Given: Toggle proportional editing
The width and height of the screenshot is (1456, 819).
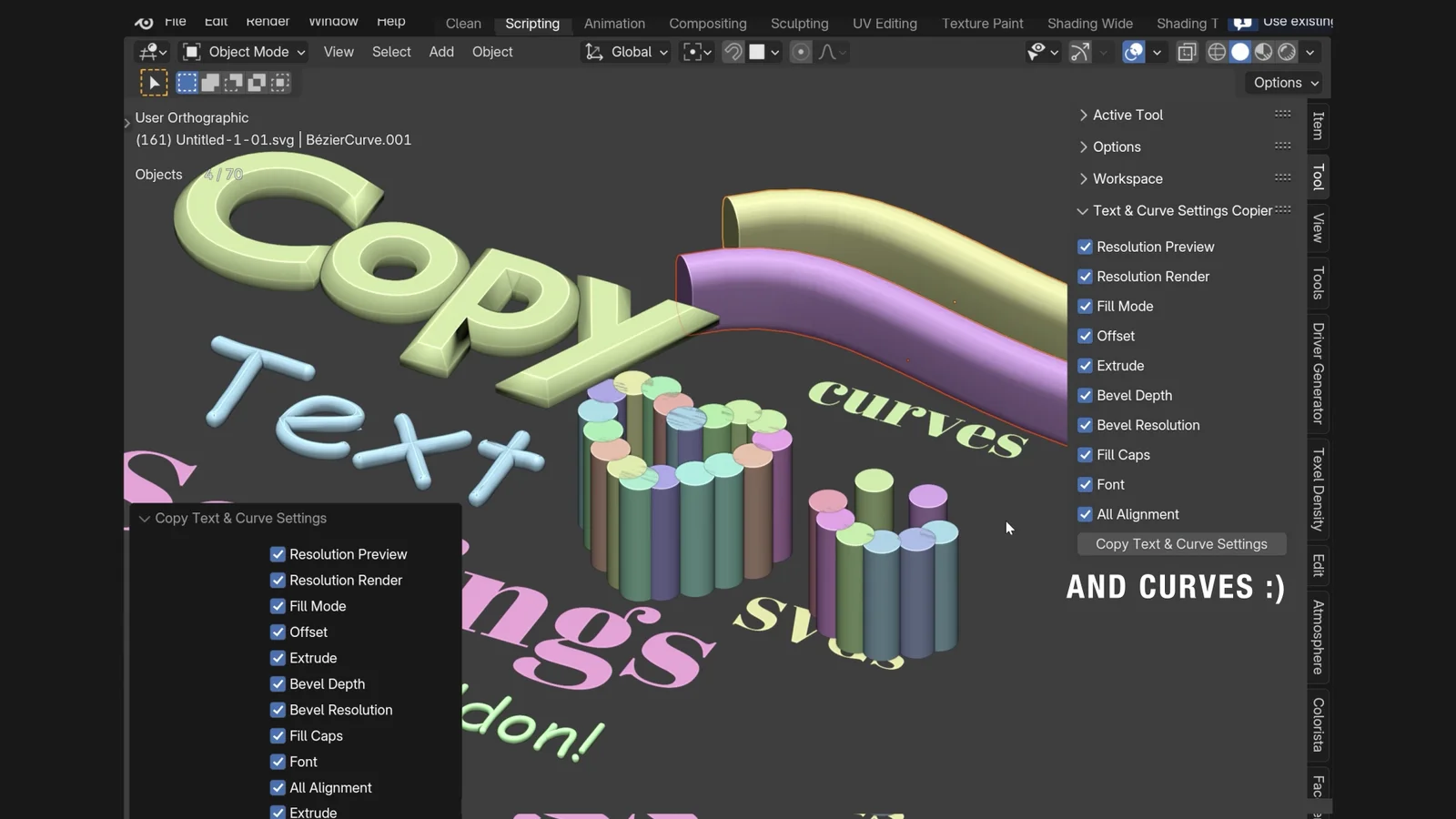Looking at the screenshot, I should pos(799,52).
